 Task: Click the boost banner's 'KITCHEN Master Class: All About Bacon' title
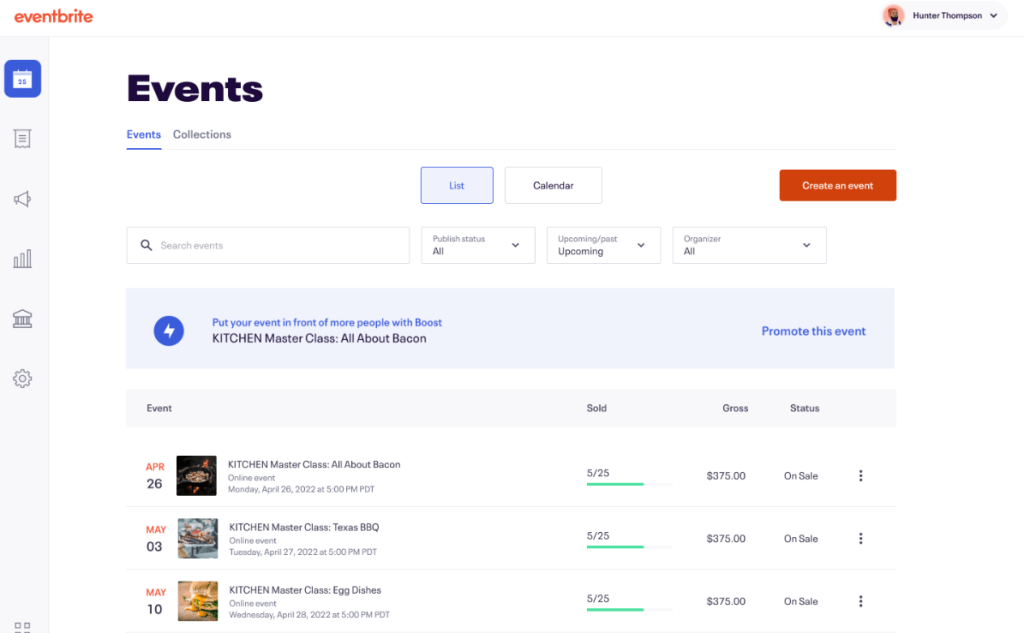click(319, 338)
